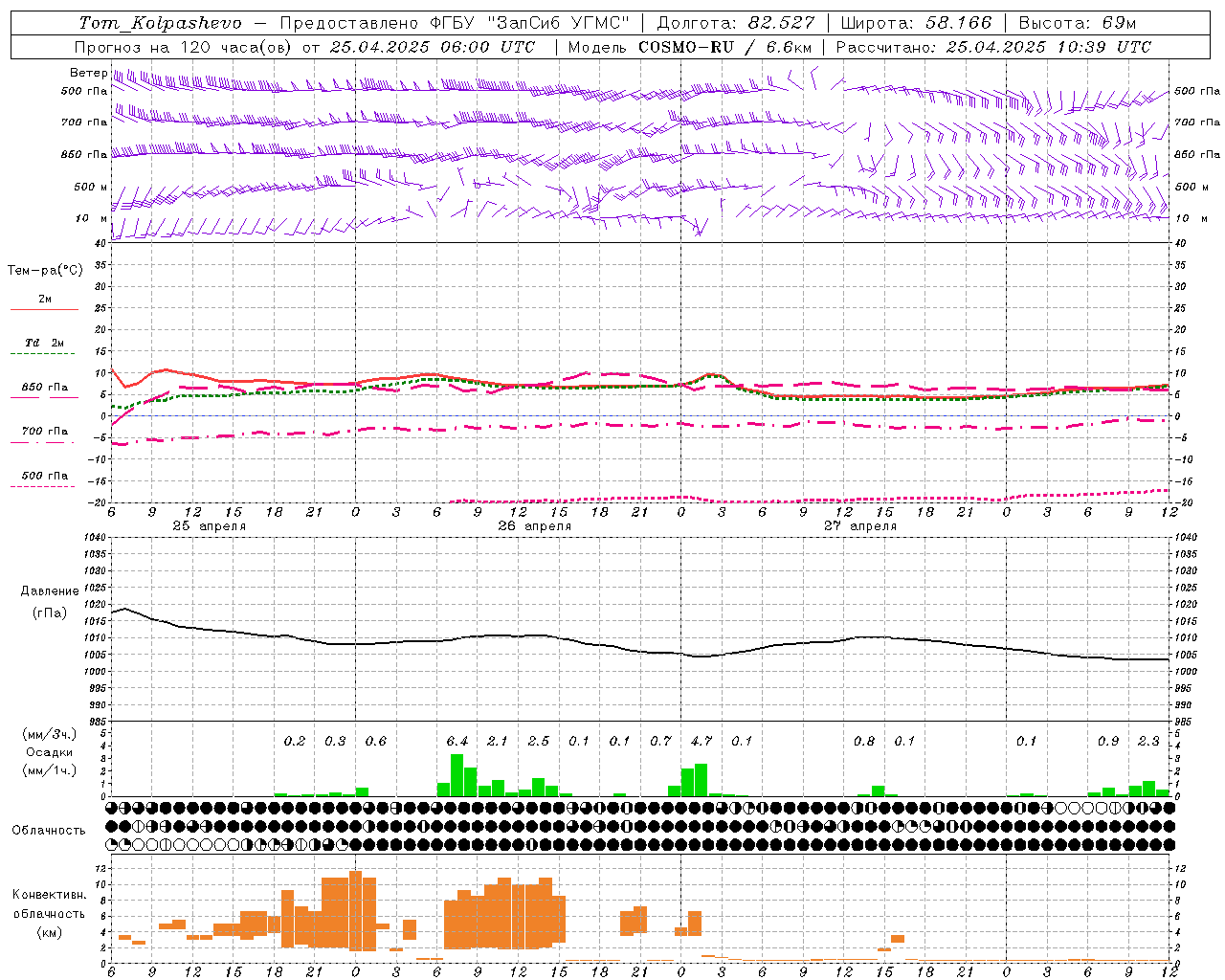
Task: Click the 27 апреля date label
Action: pos(860,526)
